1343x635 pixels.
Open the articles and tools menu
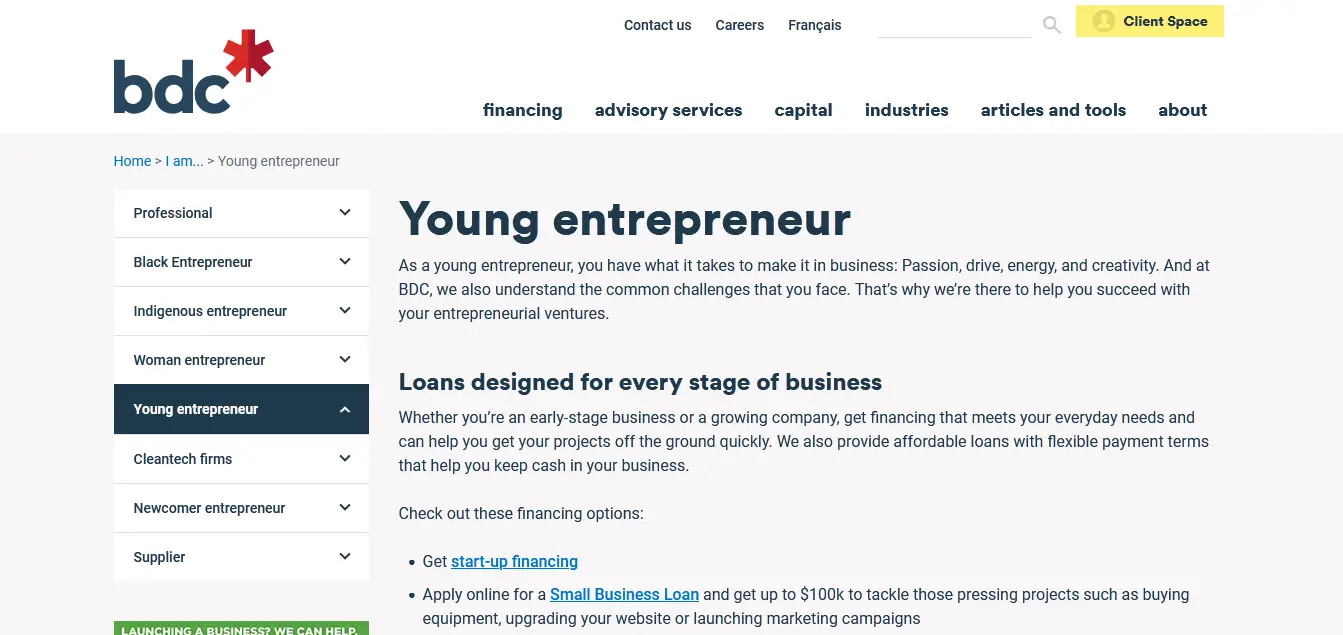[1053, 110]
